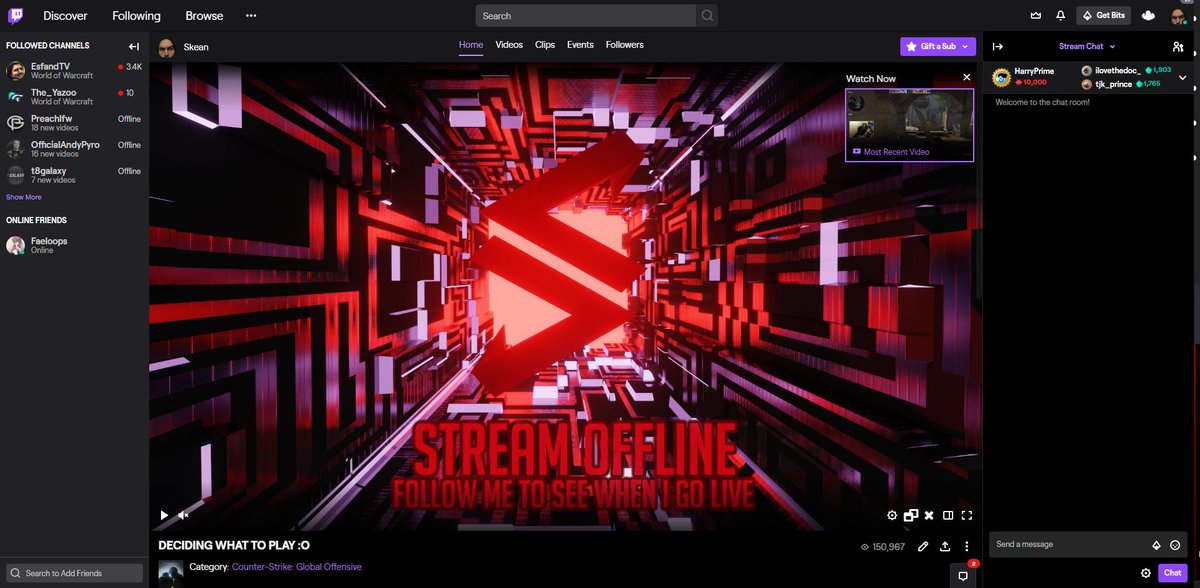Expand the bits leaderboard chevron

pos(1183,77)
